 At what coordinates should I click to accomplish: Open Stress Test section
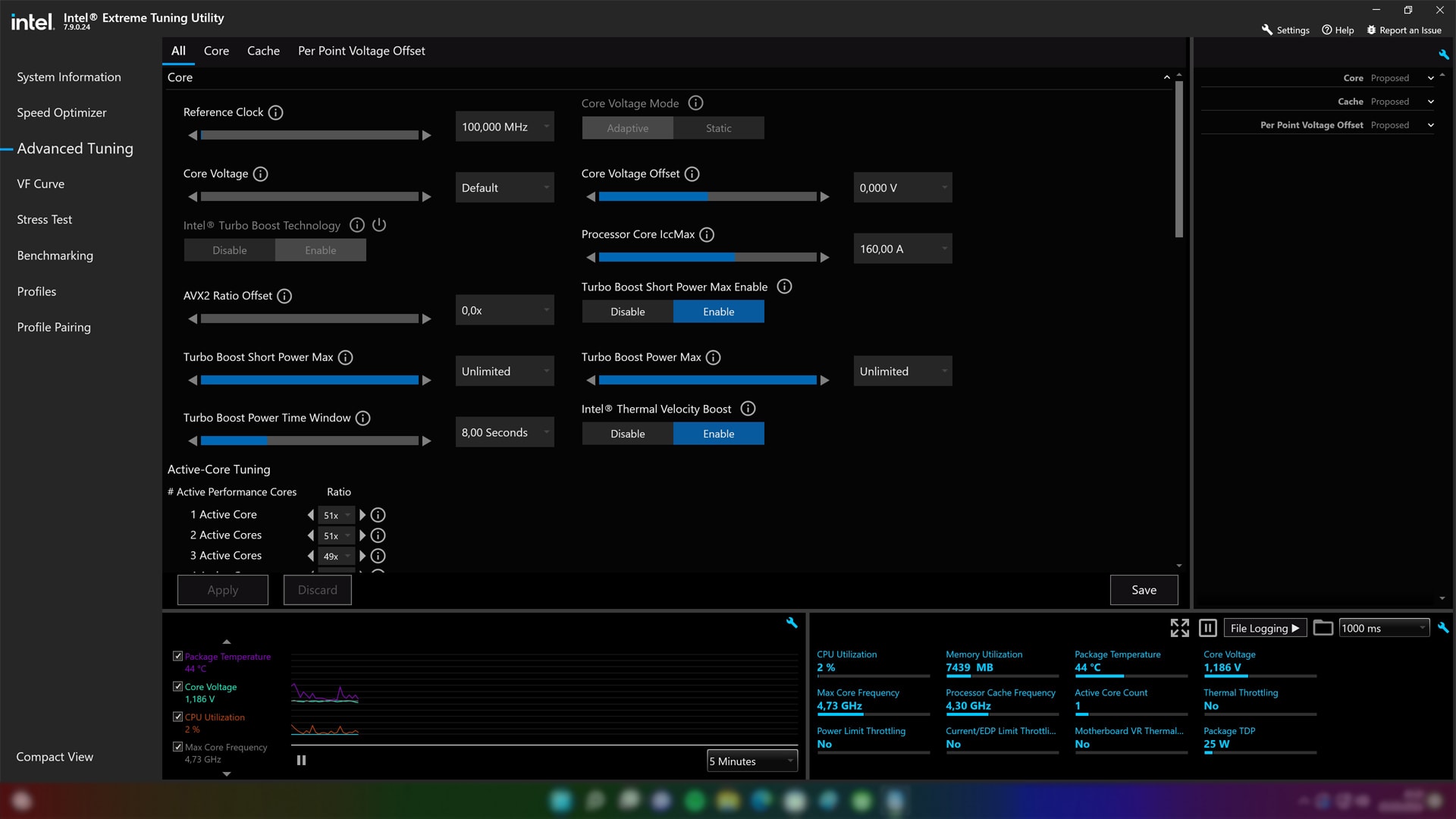(x=45, y=219)
